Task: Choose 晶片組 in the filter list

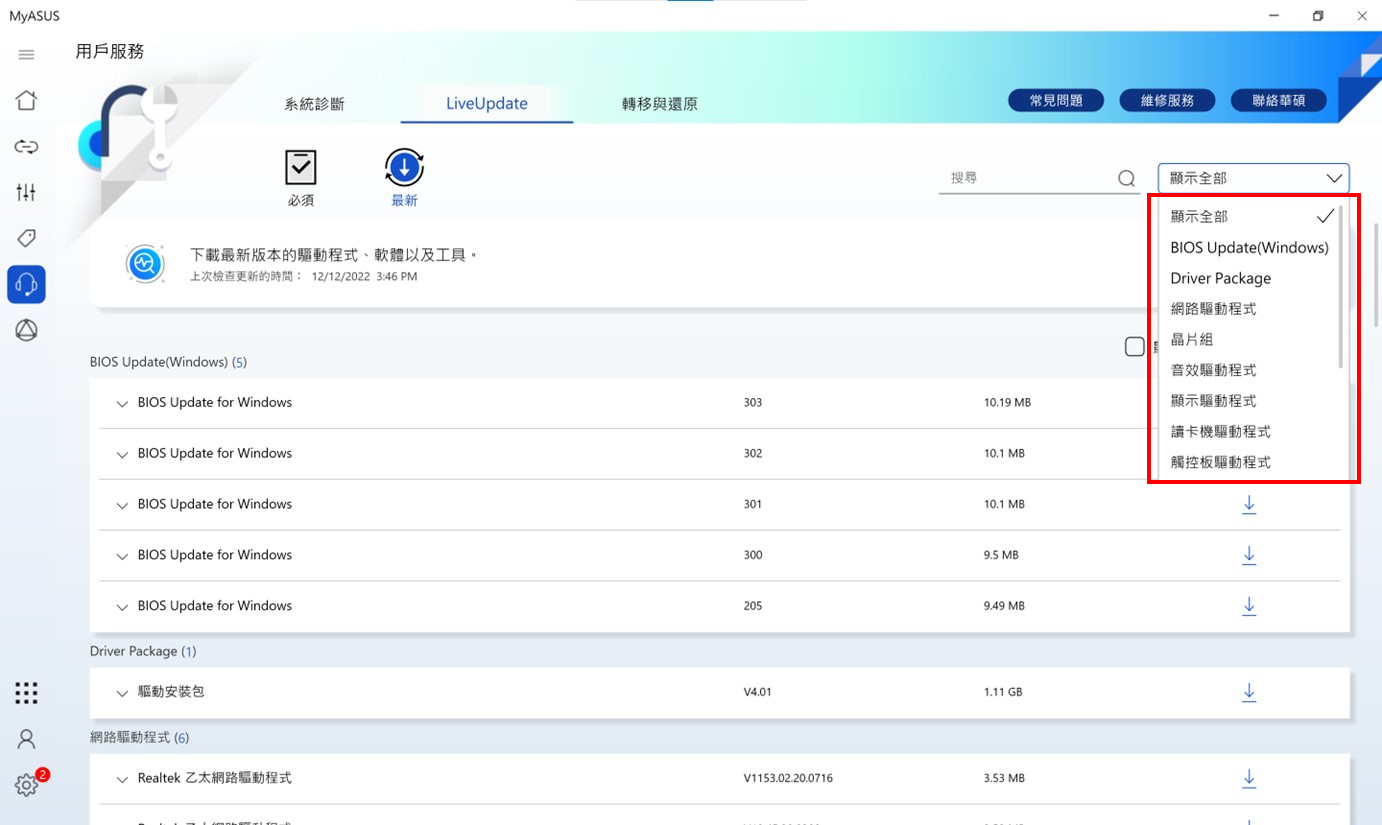Action: tap(1250, 340)
